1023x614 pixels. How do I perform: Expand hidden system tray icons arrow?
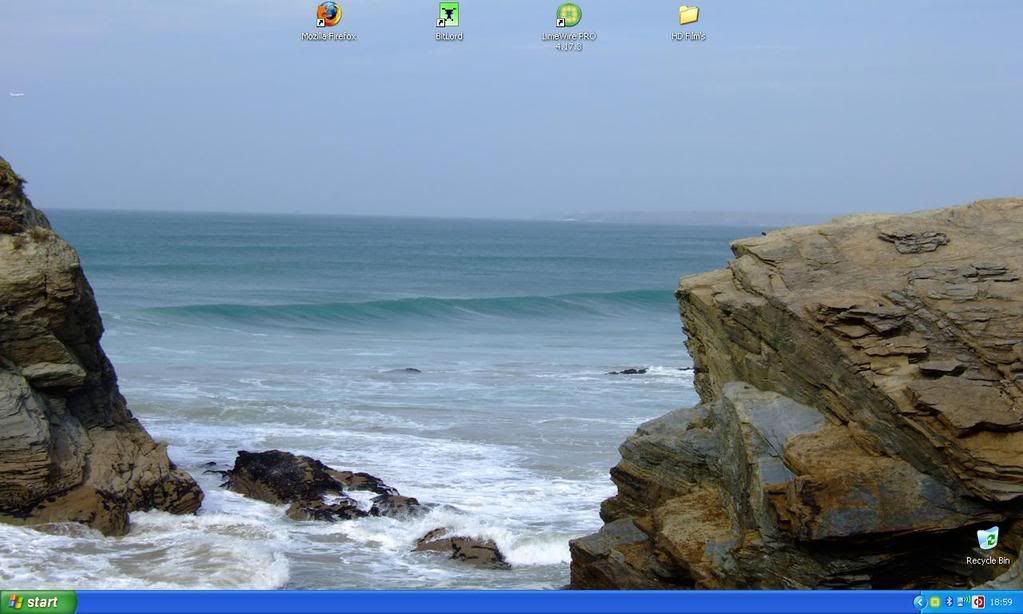919,602
